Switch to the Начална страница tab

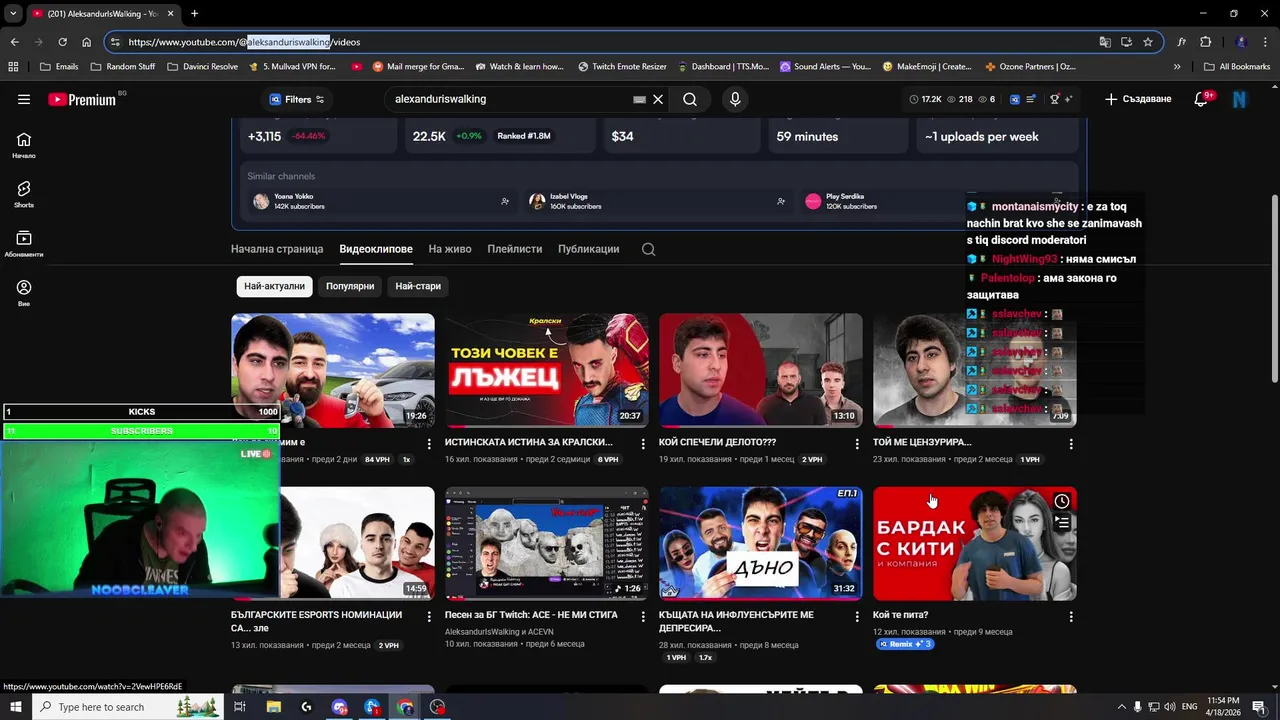pyautogui.click(x=277, y=249)
